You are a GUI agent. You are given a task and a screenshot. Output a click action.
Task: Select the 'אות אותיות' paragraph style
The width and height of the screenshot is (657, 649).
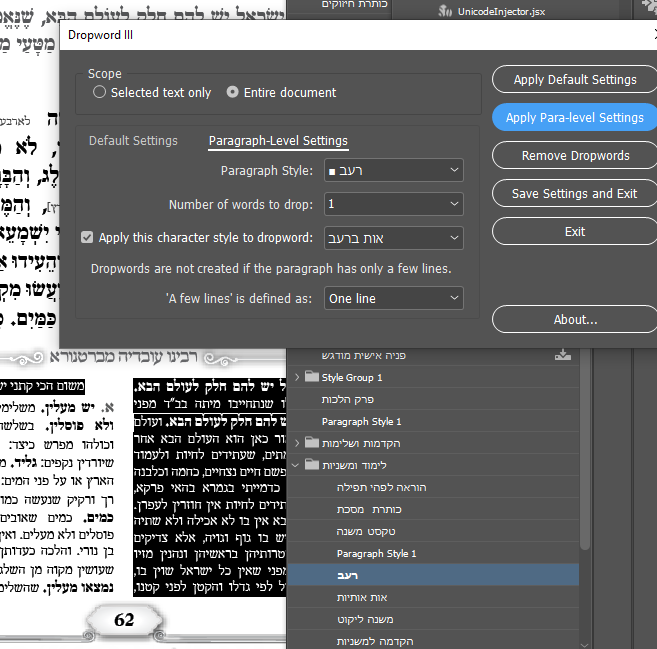[433, 597]
